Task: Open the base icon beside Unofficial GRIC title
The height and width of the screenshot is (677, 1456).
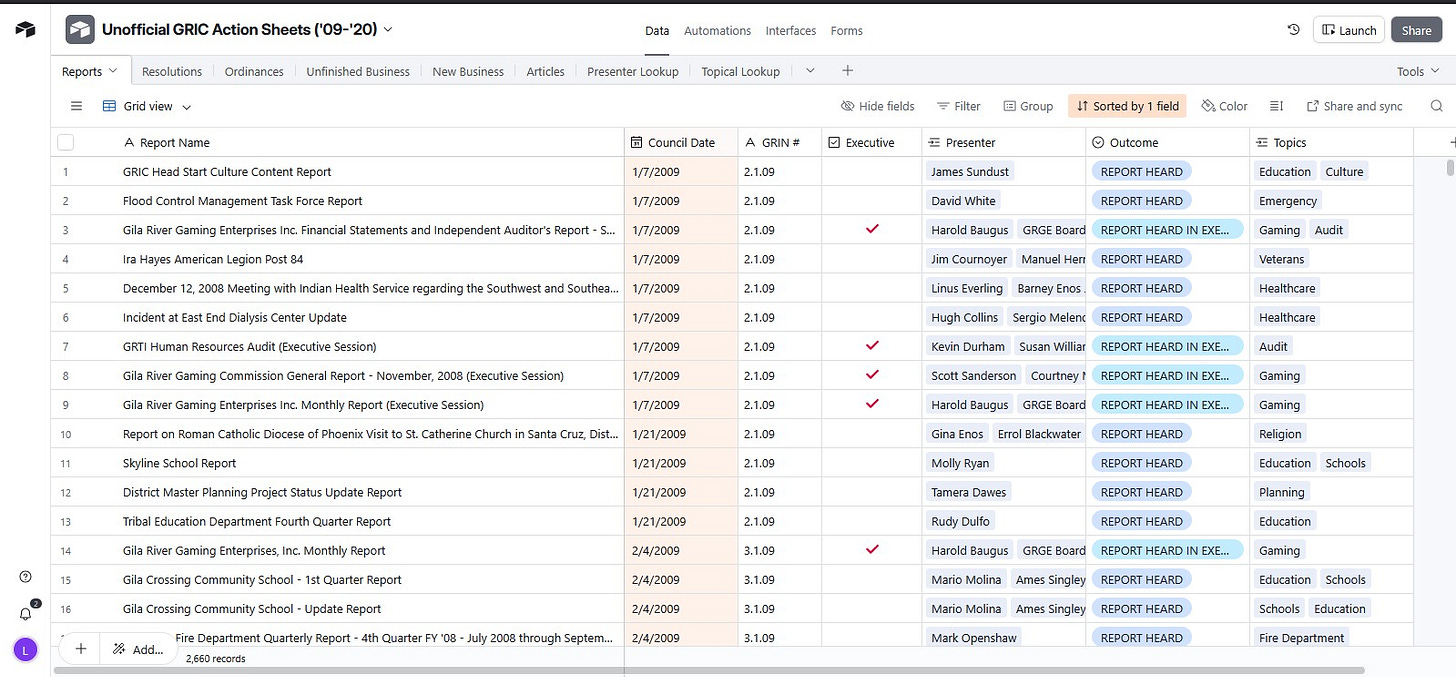Action: pos(80,30)
